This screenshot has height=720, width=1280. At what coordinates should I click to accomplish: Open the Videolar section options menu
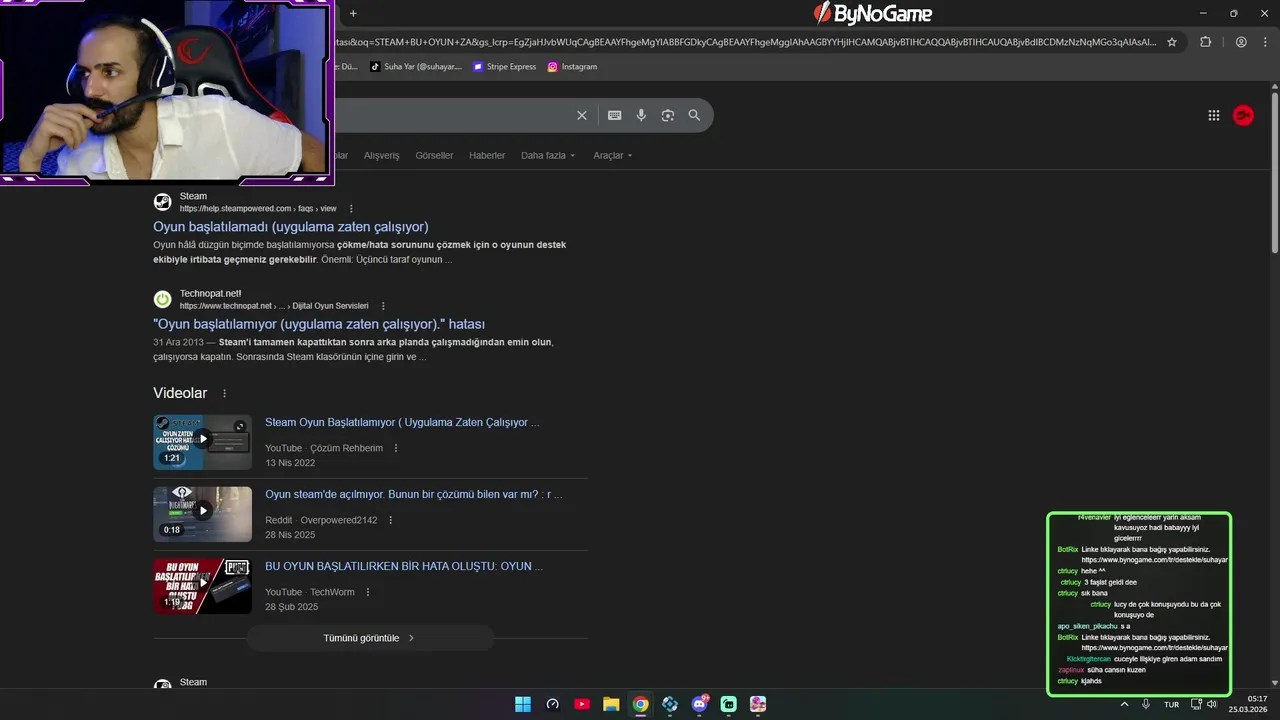224,394
